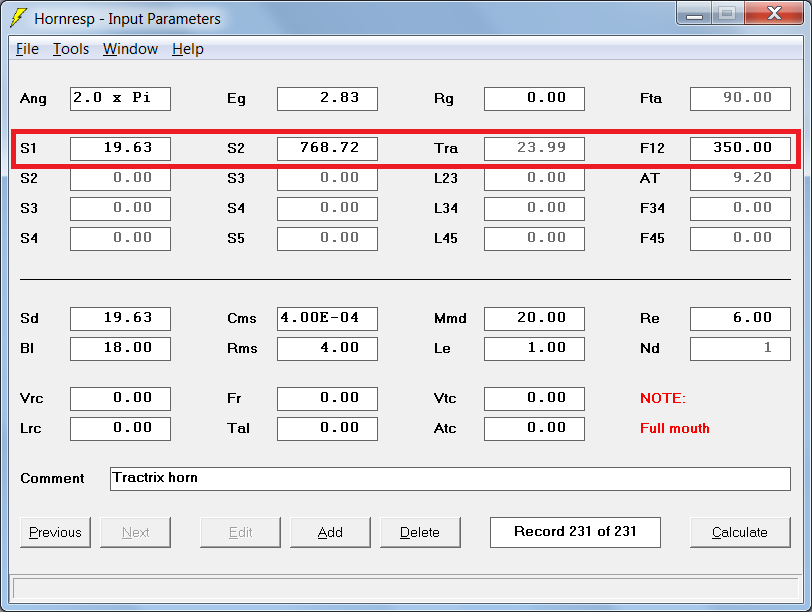Select the Tal input field
The height and width of the screenshot is (612, 812).
tap(327, 429)
